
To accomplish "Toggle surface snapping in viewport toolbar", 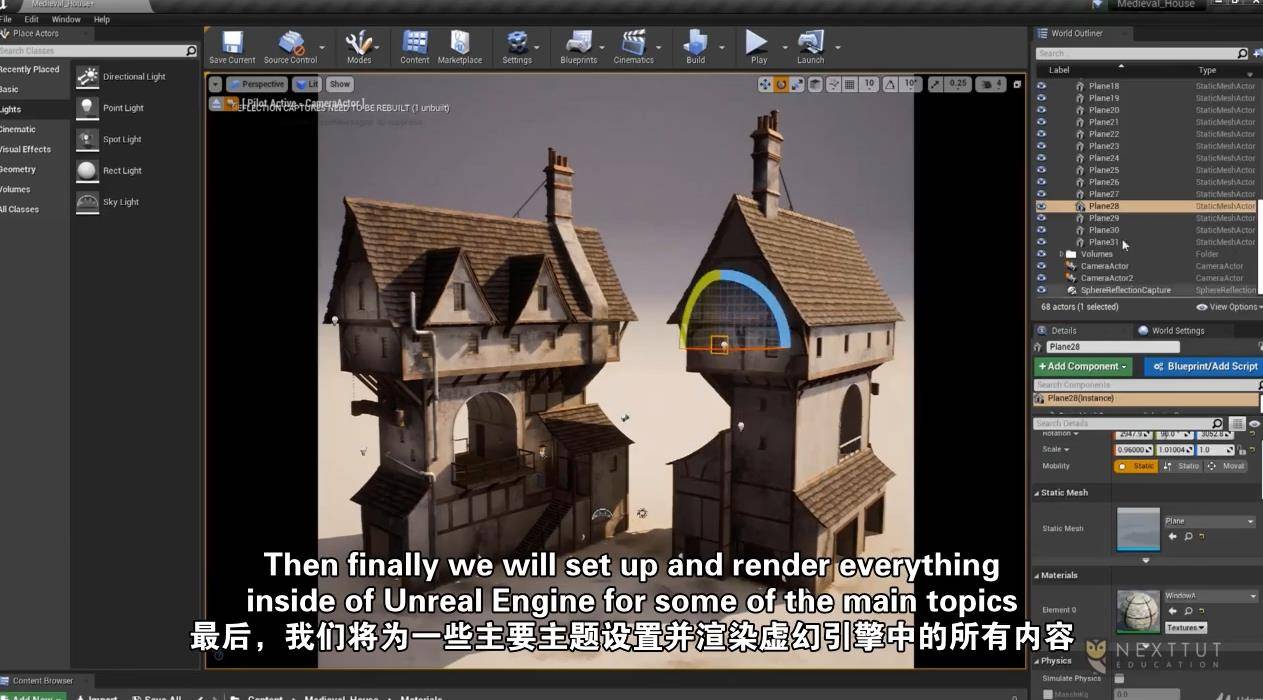I will [834, 84].
